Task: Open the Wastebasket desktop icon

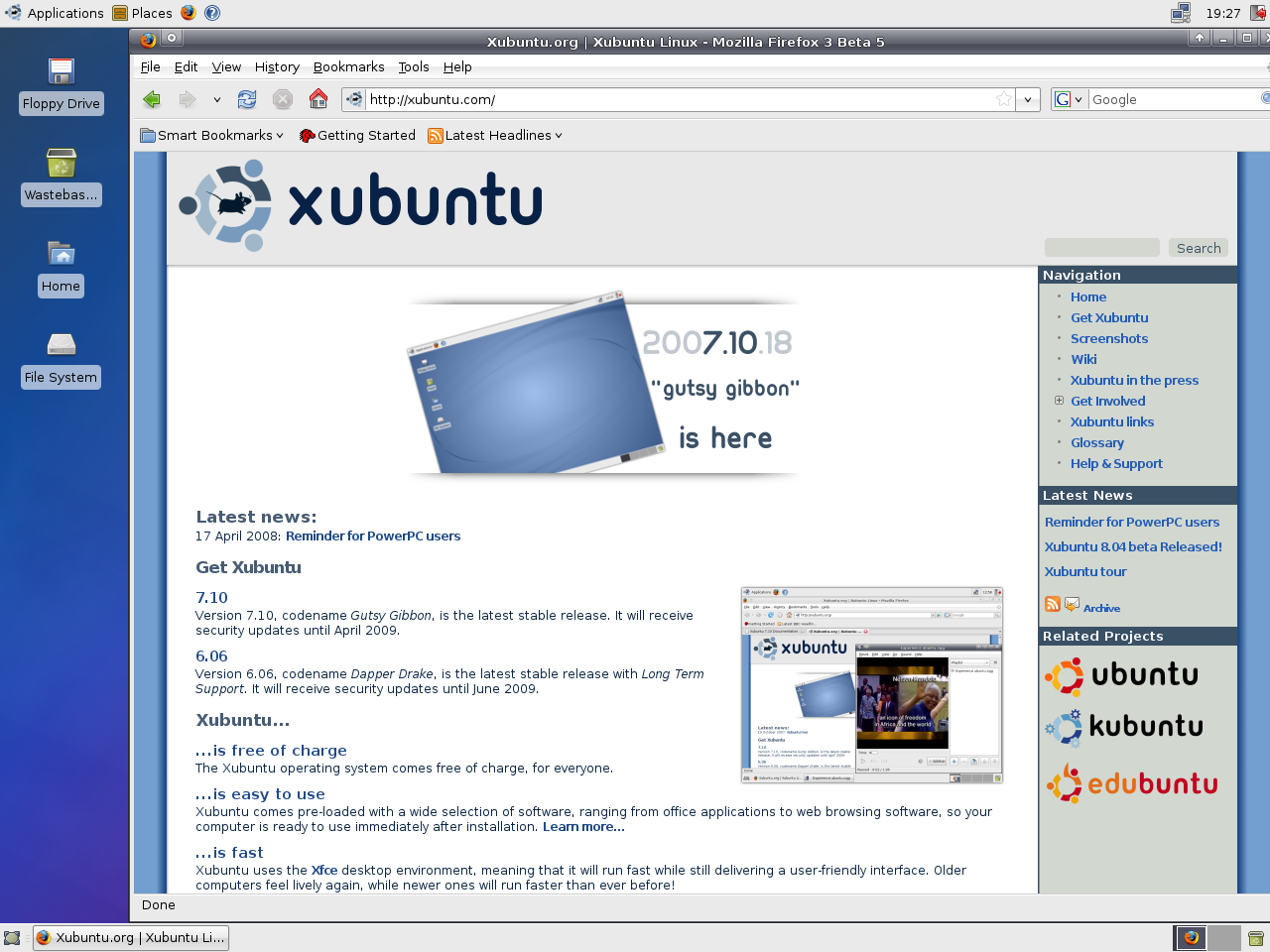Action: [61, 162]
